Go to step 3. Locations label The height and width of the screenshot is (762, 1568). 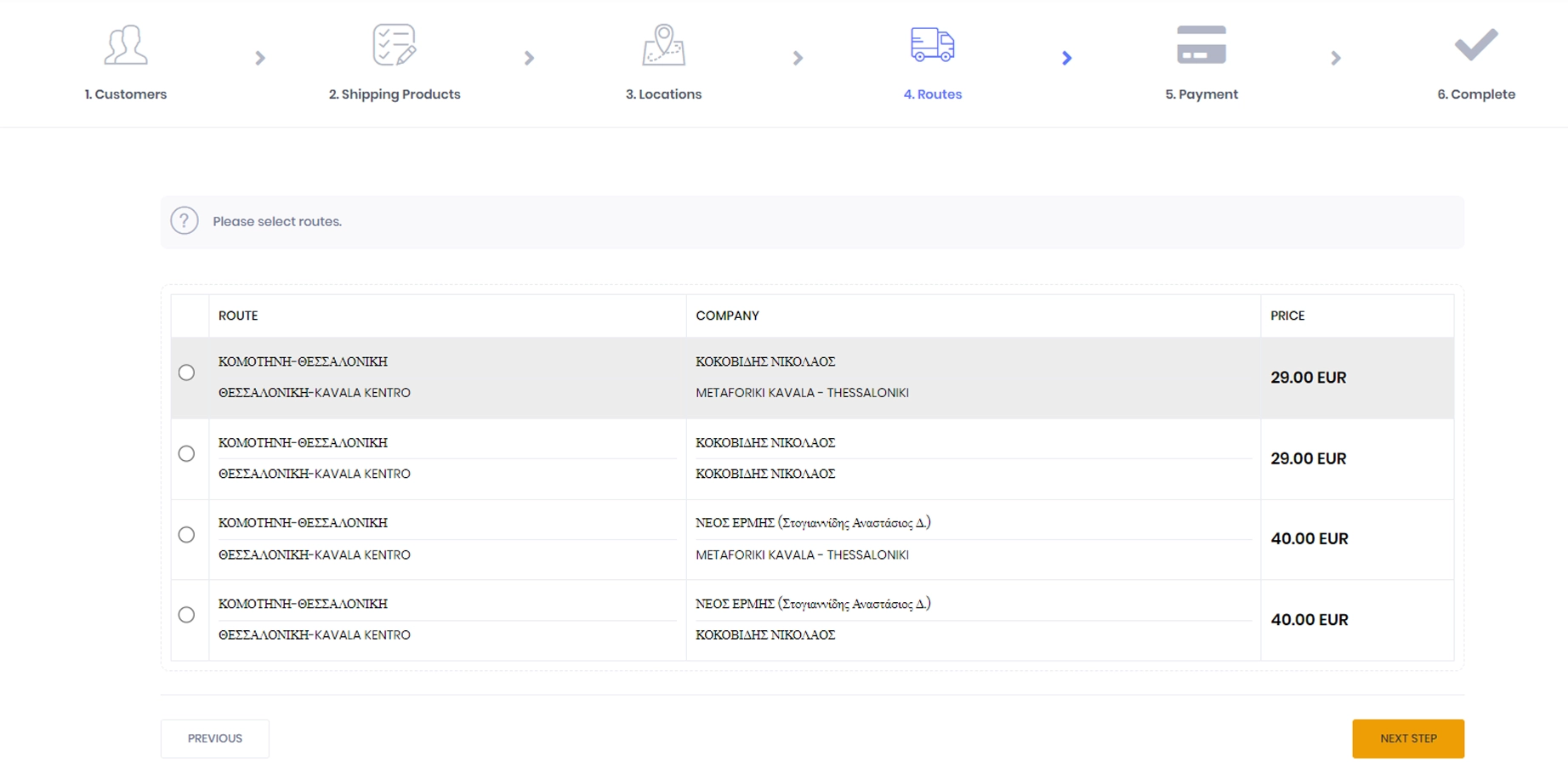(663, 94)
